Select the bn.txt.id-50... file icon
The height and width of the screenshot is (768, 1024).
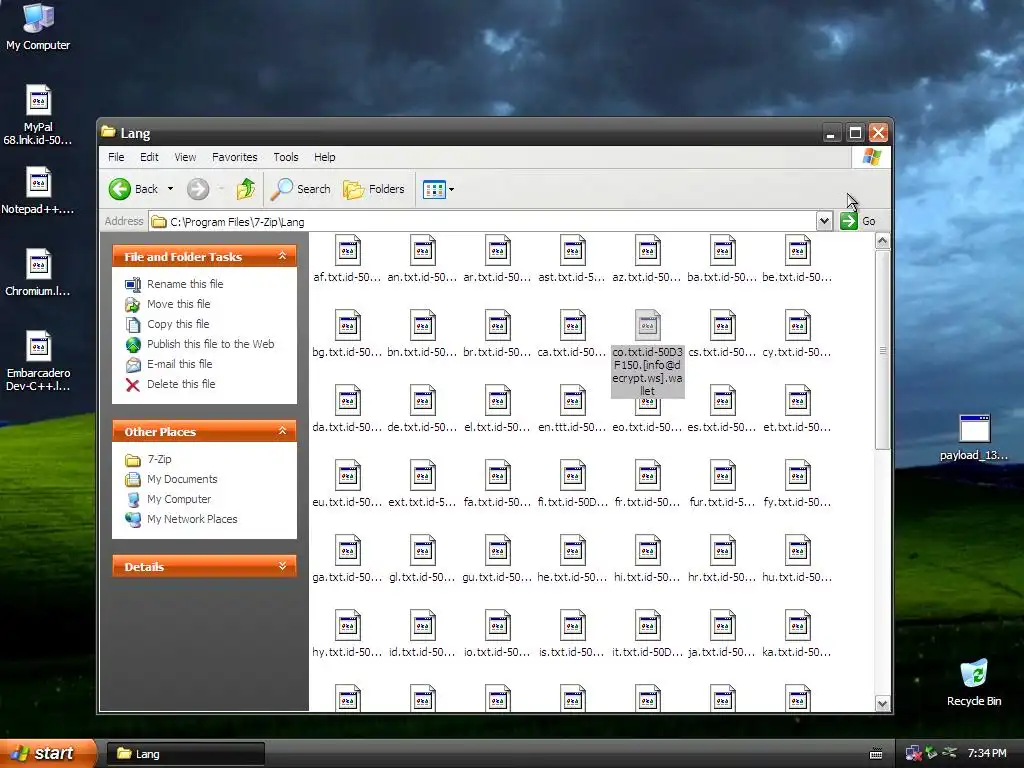[x=423, y=325]
